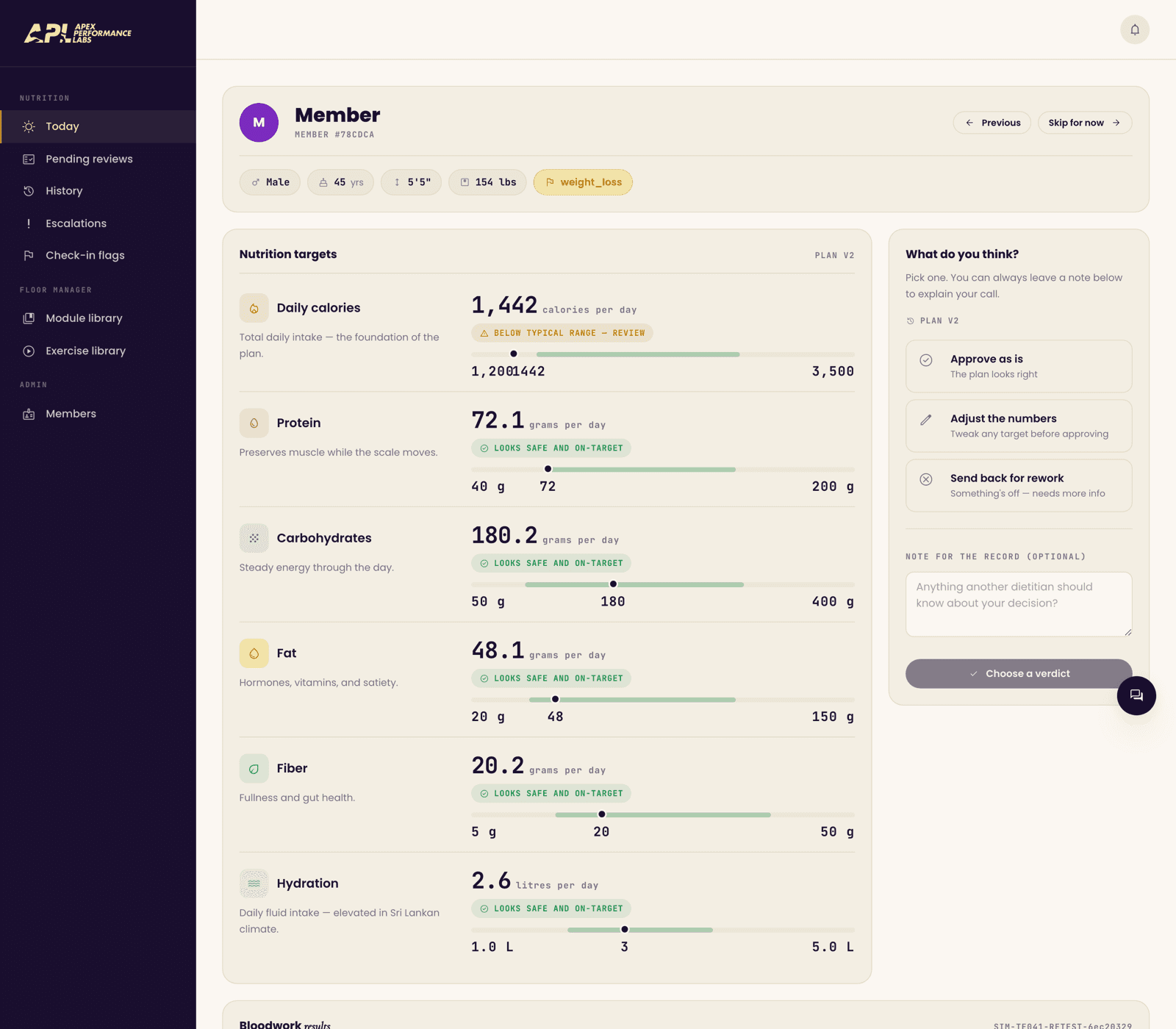Click the Exercise library play icon

pyautogui.click(x=29, y=351)
